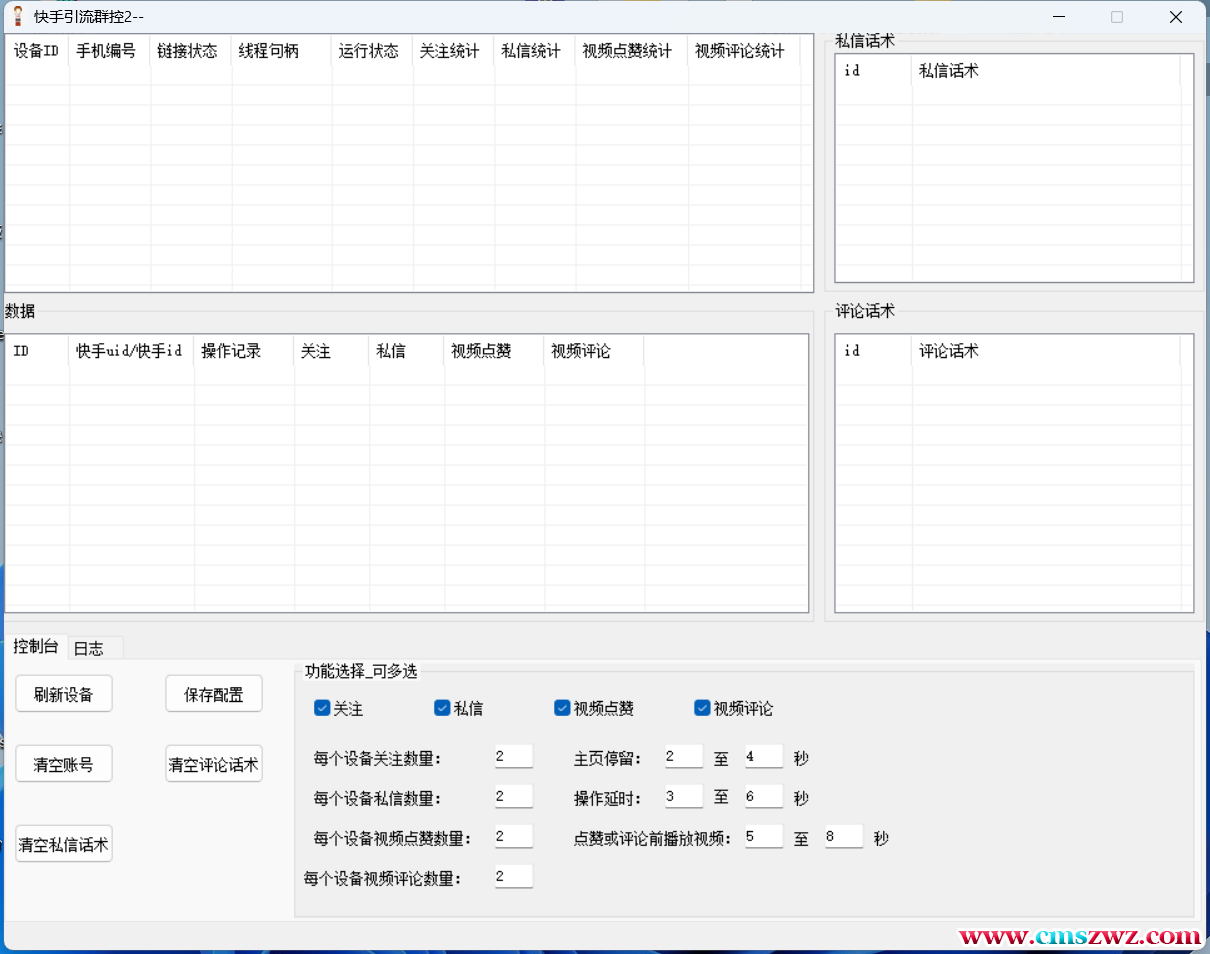
Task: Switch to the 日志 tab
Action: [x=89, y=648]
